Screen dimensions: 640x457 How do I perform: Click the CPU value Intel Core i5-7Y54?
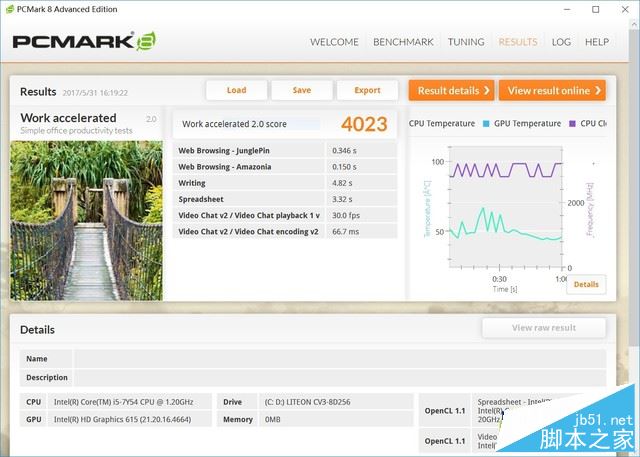point(123,402)
